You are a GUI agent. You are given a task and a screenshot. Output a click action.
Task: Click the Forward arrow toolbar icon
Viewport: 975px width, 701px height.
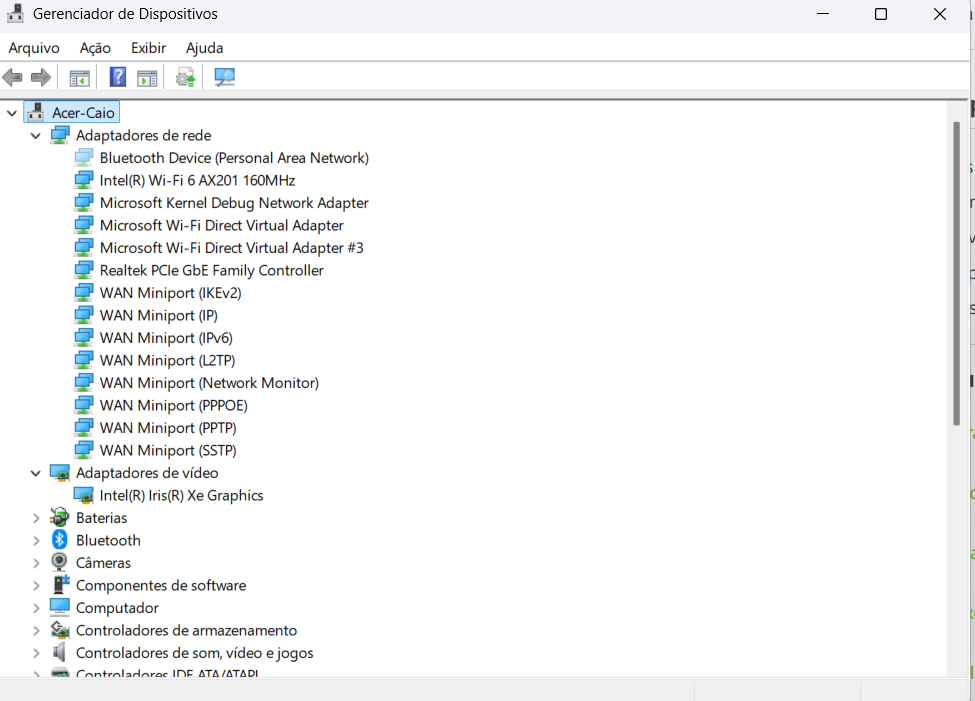[x=41, y=78]
